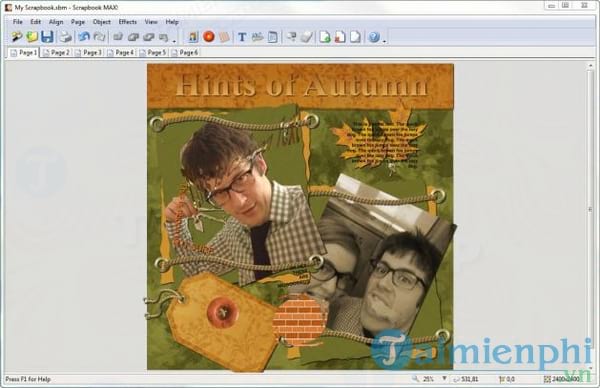The height and width of the screenshot is (388, 600).
Task: Redo the last undone action
Action: coord(99,37)
